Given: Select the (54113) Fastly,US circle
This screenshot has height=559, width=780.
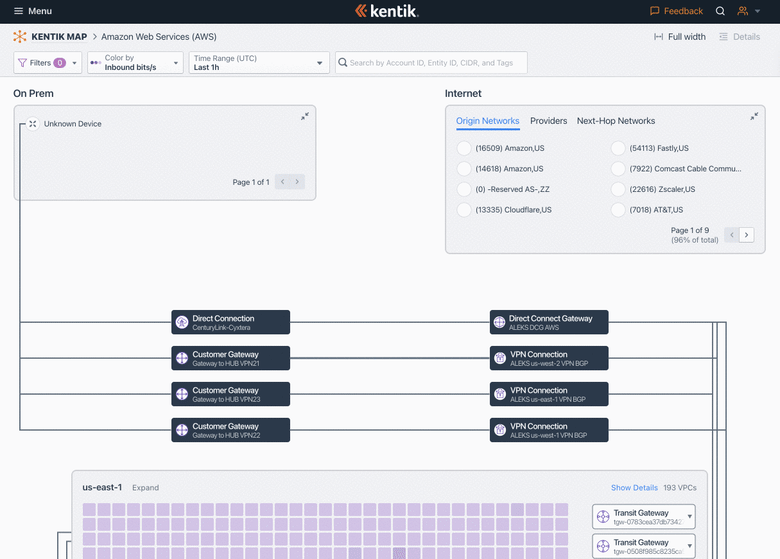Looking at the screenshot, I should point(618,148).
